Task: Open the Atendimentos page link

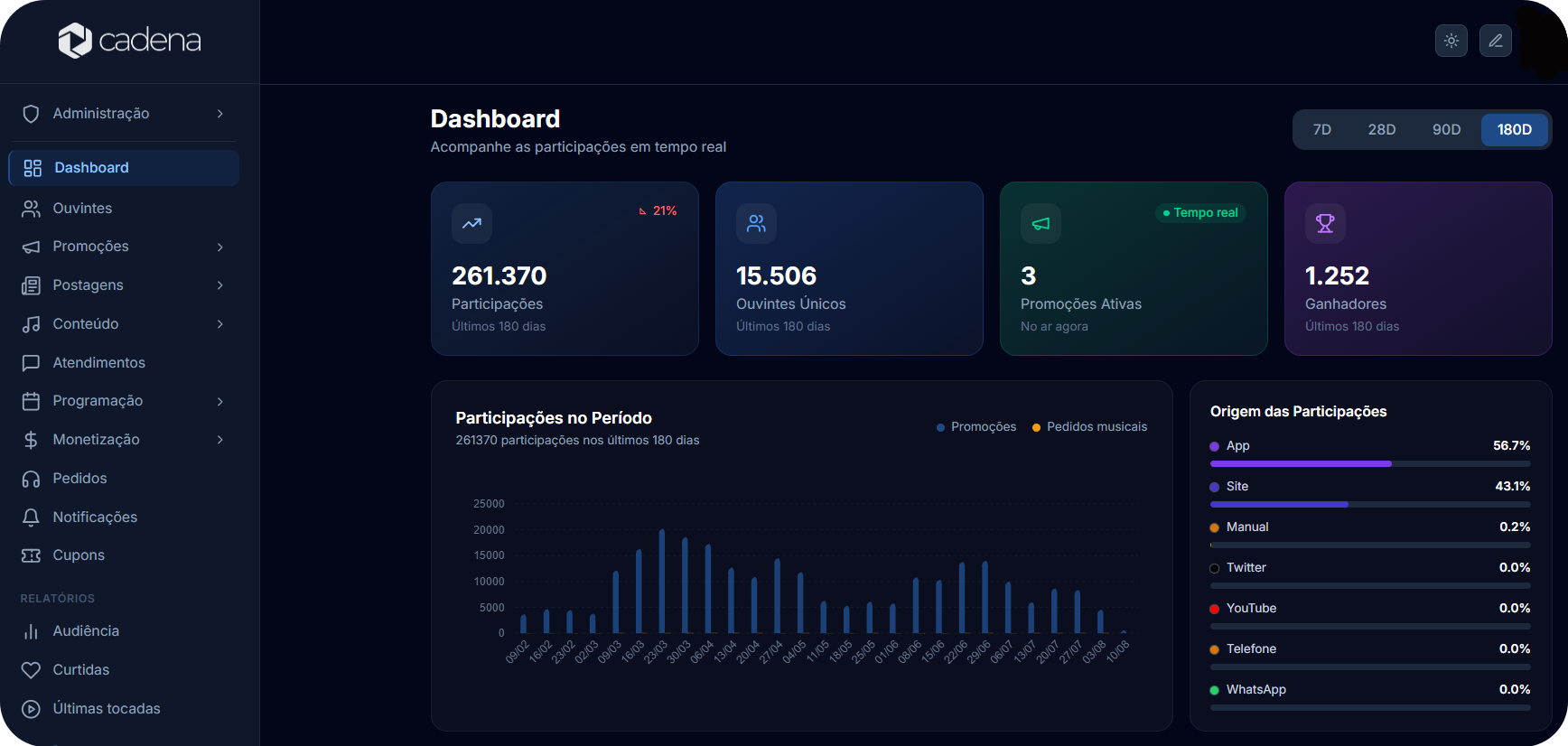Action: point(124,363)
